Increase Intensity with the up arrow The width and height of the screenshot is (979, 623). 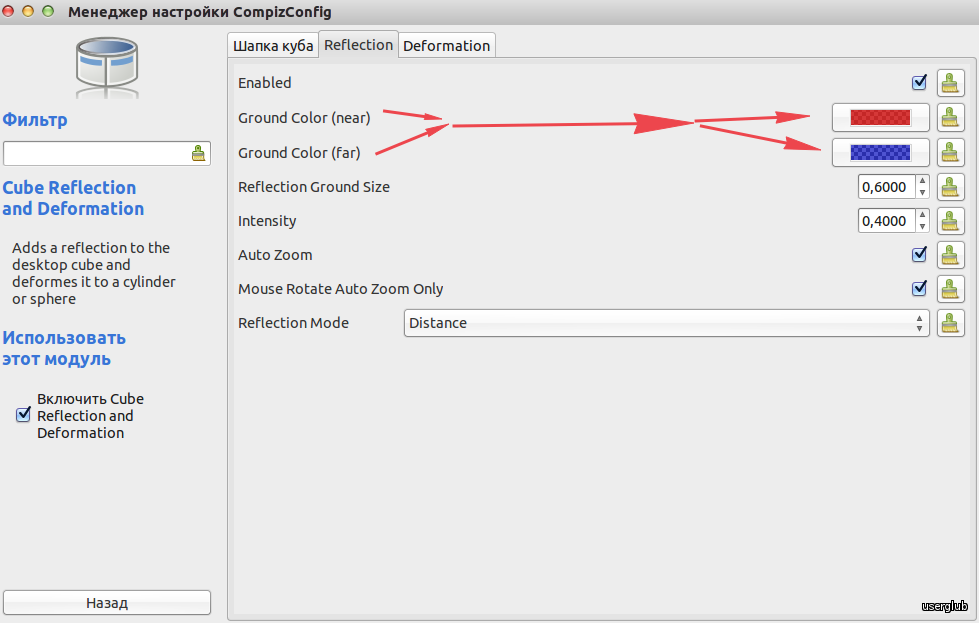(x=922, y=215)
